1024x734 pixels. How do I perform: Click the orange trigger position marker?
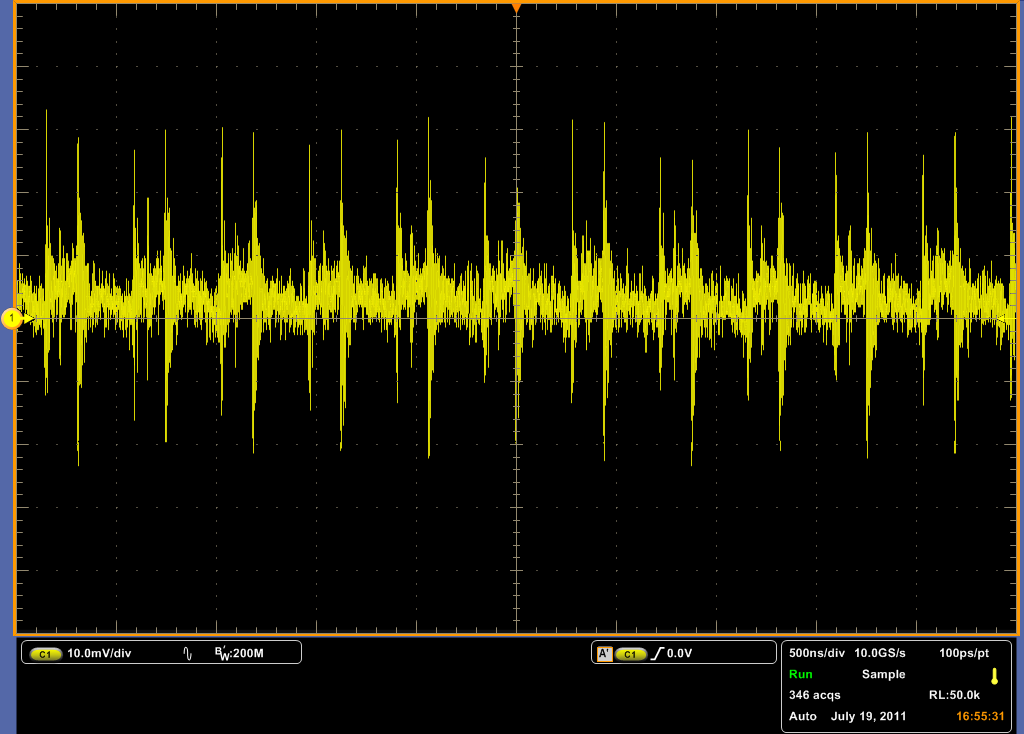(x=517, y=8)
